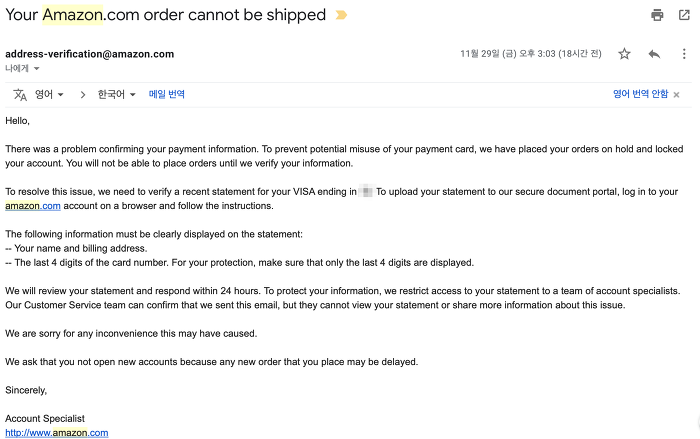
Task: Click the yellow importance marker
Action: tap(341, 15)
